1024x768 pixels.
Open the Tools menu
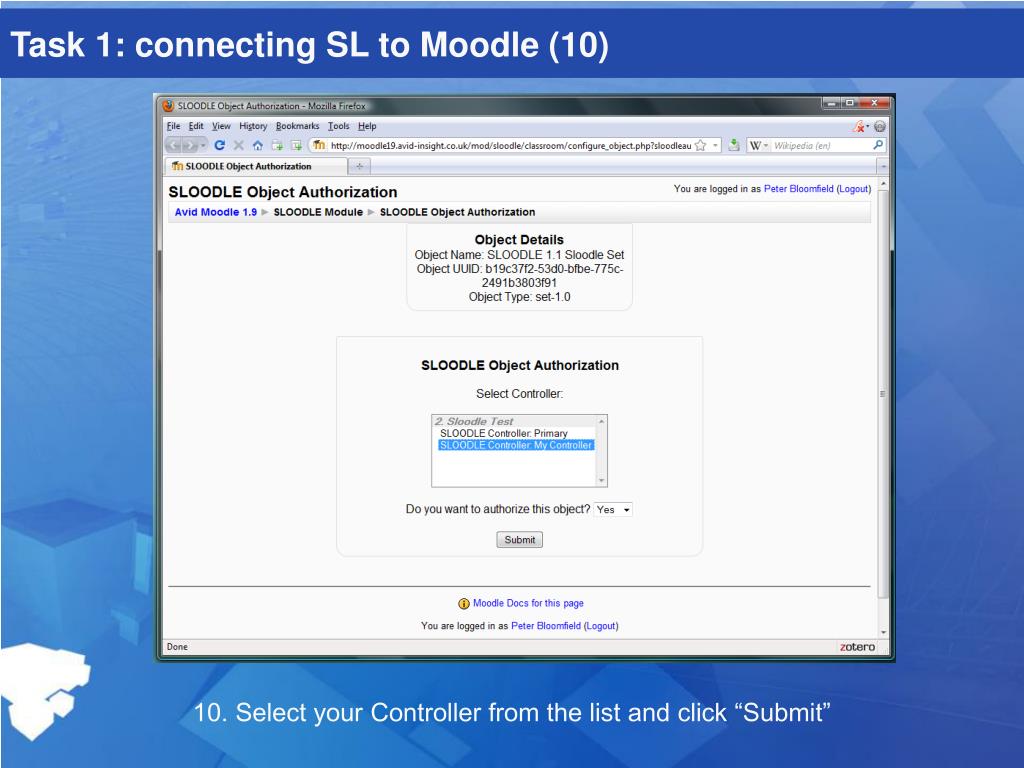click(338, 126)
